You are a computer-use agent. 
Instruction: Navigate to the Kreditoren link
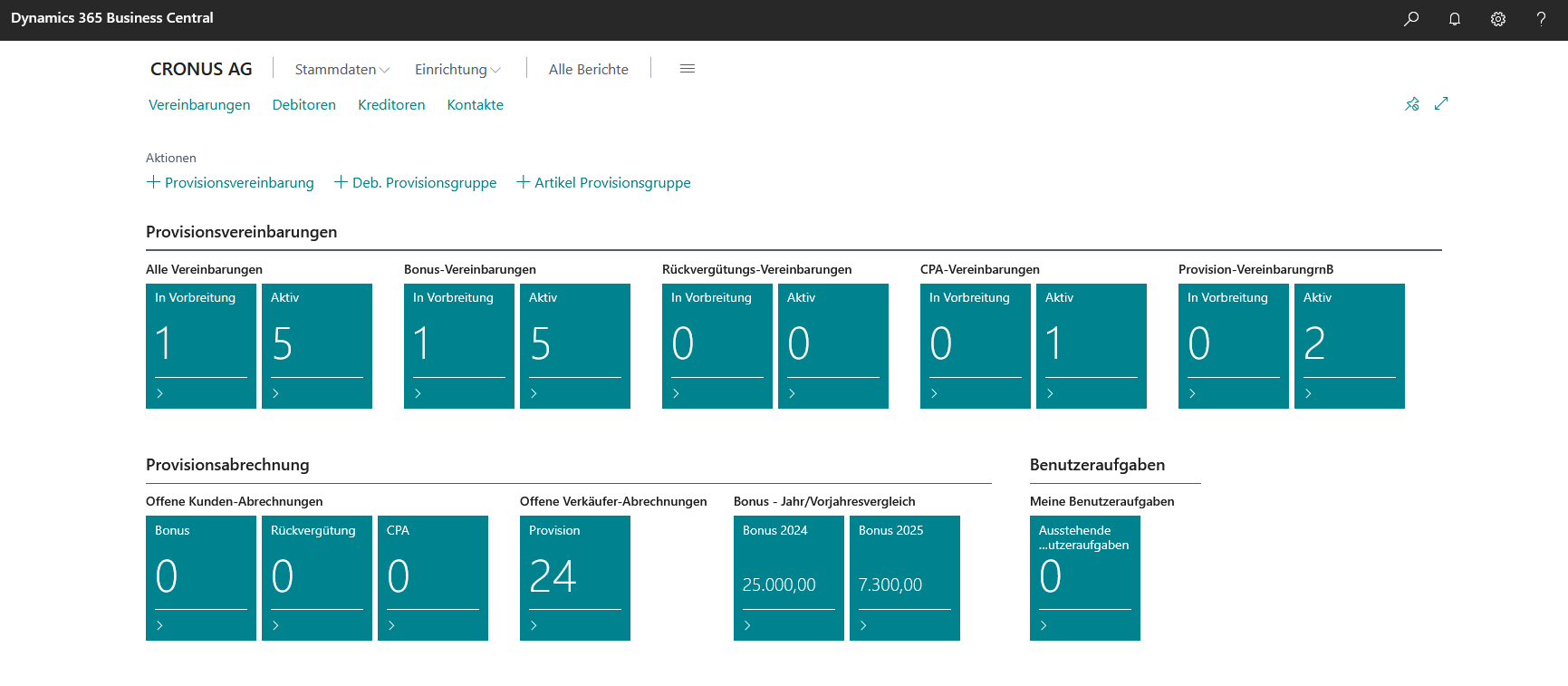point(391,105)
